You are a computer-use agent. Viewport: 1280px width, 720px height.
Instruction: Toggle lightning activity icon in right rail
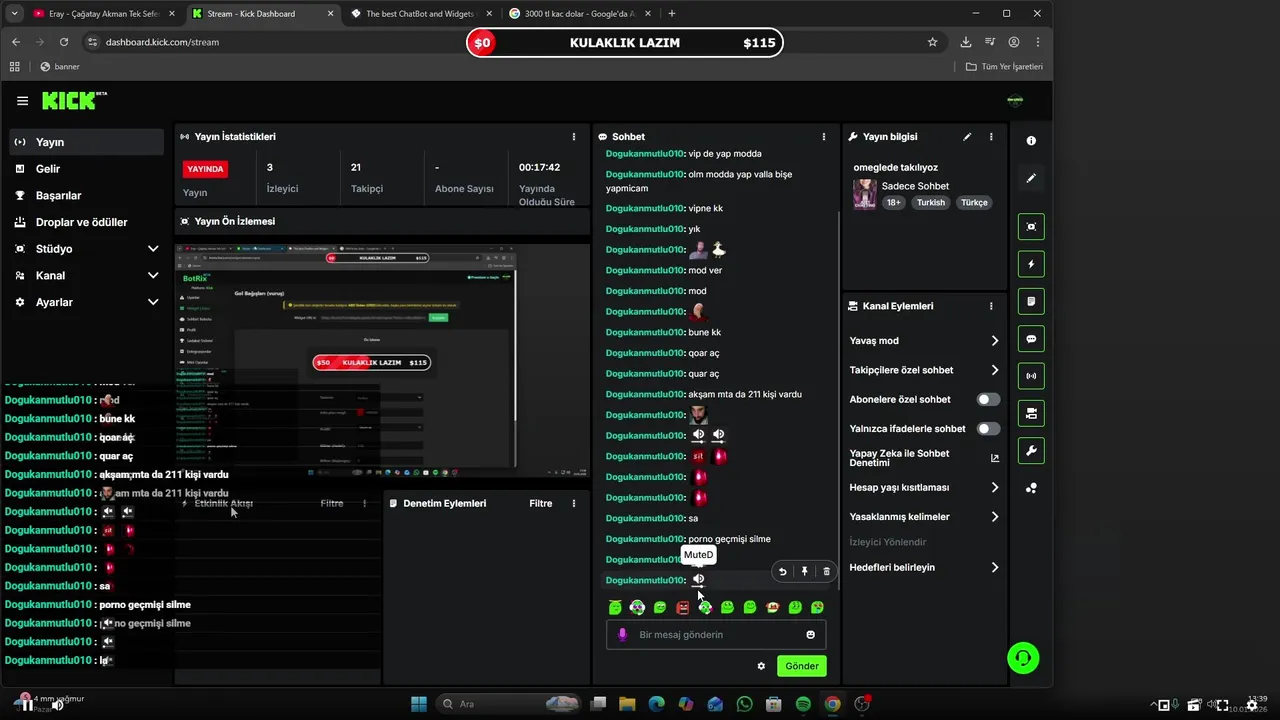click(x=1031, y=264)
